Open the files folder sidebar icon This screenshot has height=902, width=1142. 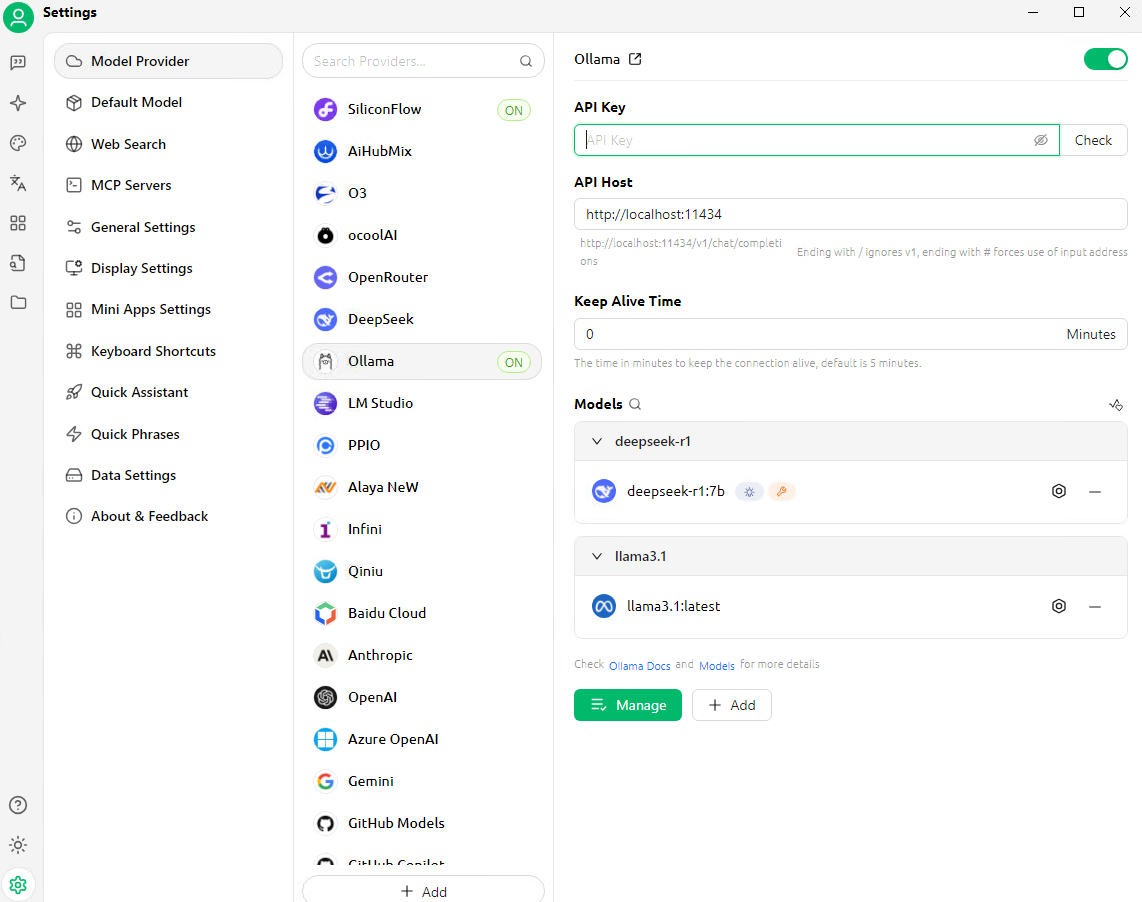[x=18, y=302]
